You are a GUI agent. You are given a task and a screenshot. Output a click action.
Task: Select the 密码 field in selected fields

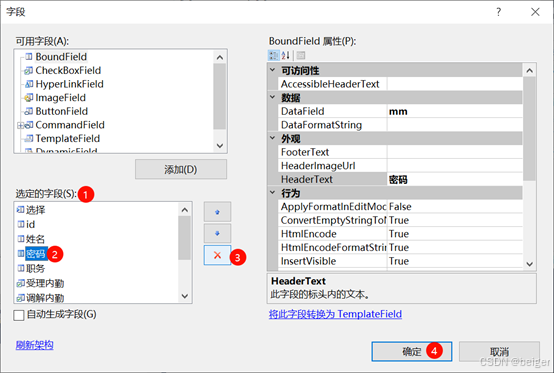36,254
